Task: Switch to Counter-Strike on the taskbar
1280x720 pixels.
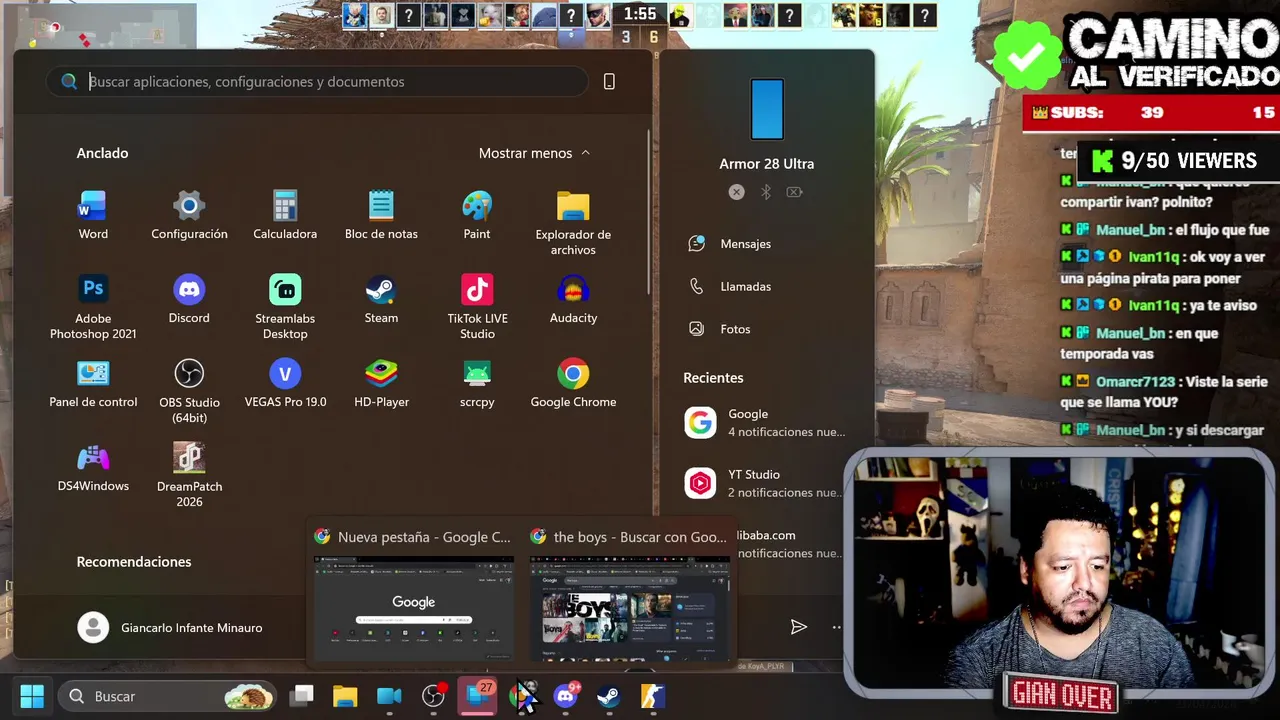Action: click(654, 696)
